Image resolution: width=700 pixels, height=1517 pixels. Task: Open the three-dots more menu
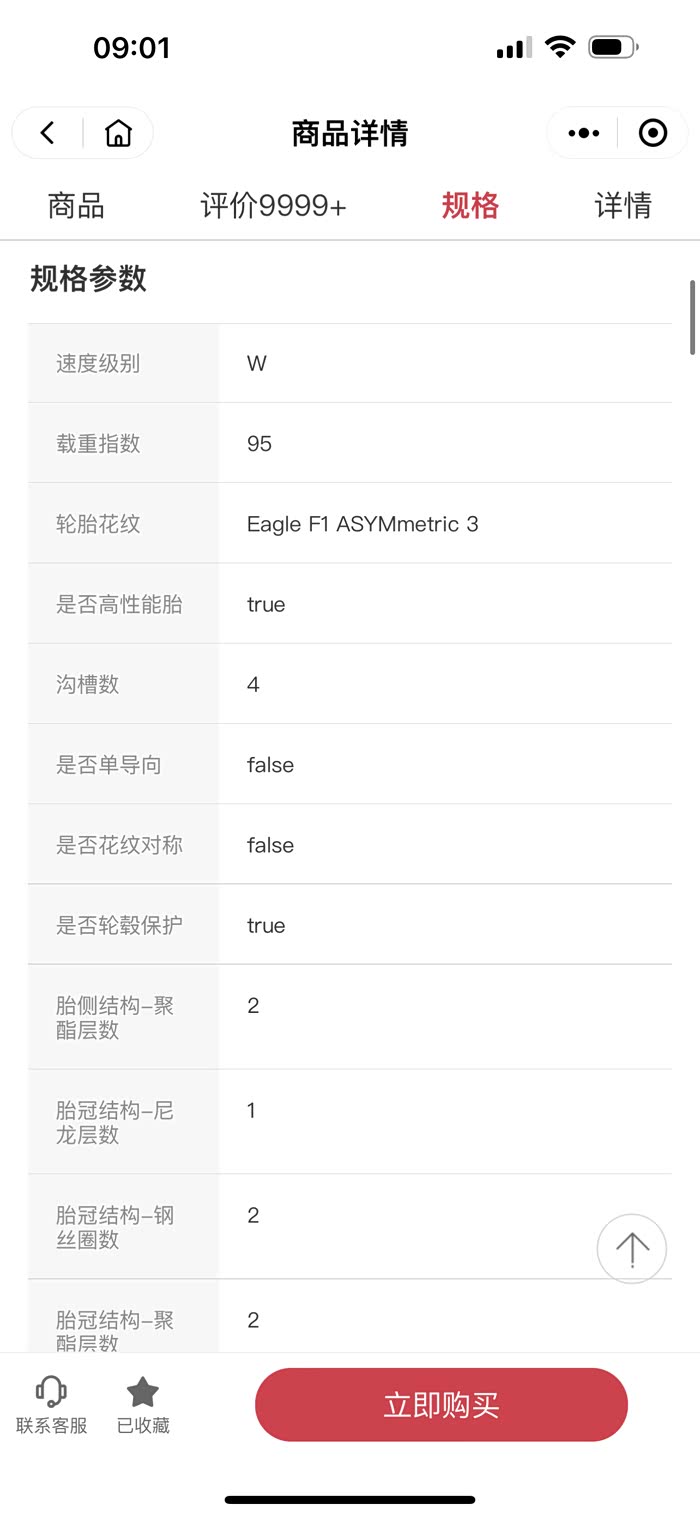583,133
